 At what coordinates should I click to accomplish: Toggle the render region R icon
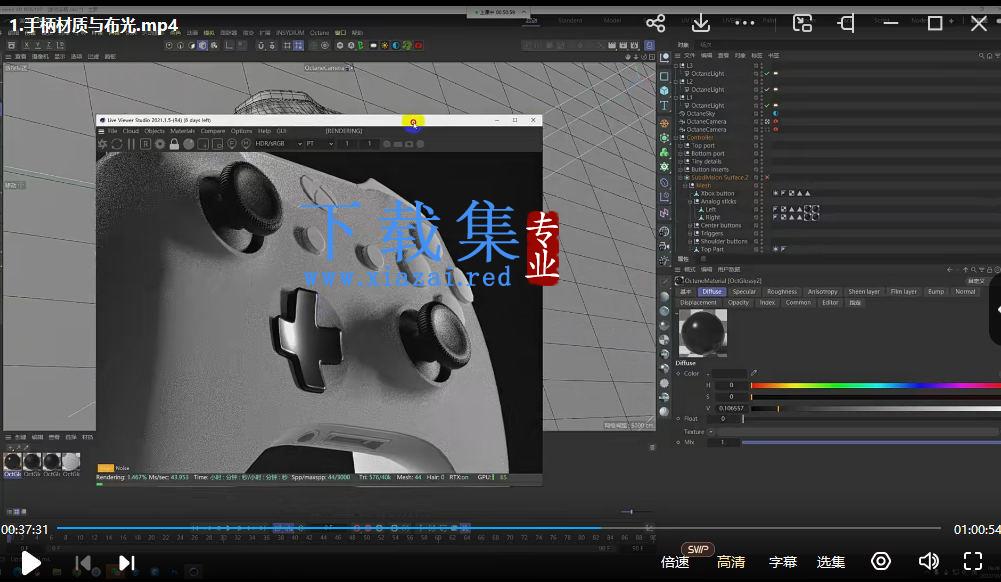tap(146, 144)
